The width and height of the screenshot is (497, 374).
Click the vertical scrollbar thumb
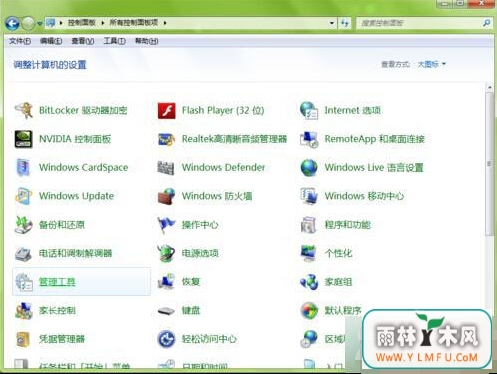coord(489,164)
